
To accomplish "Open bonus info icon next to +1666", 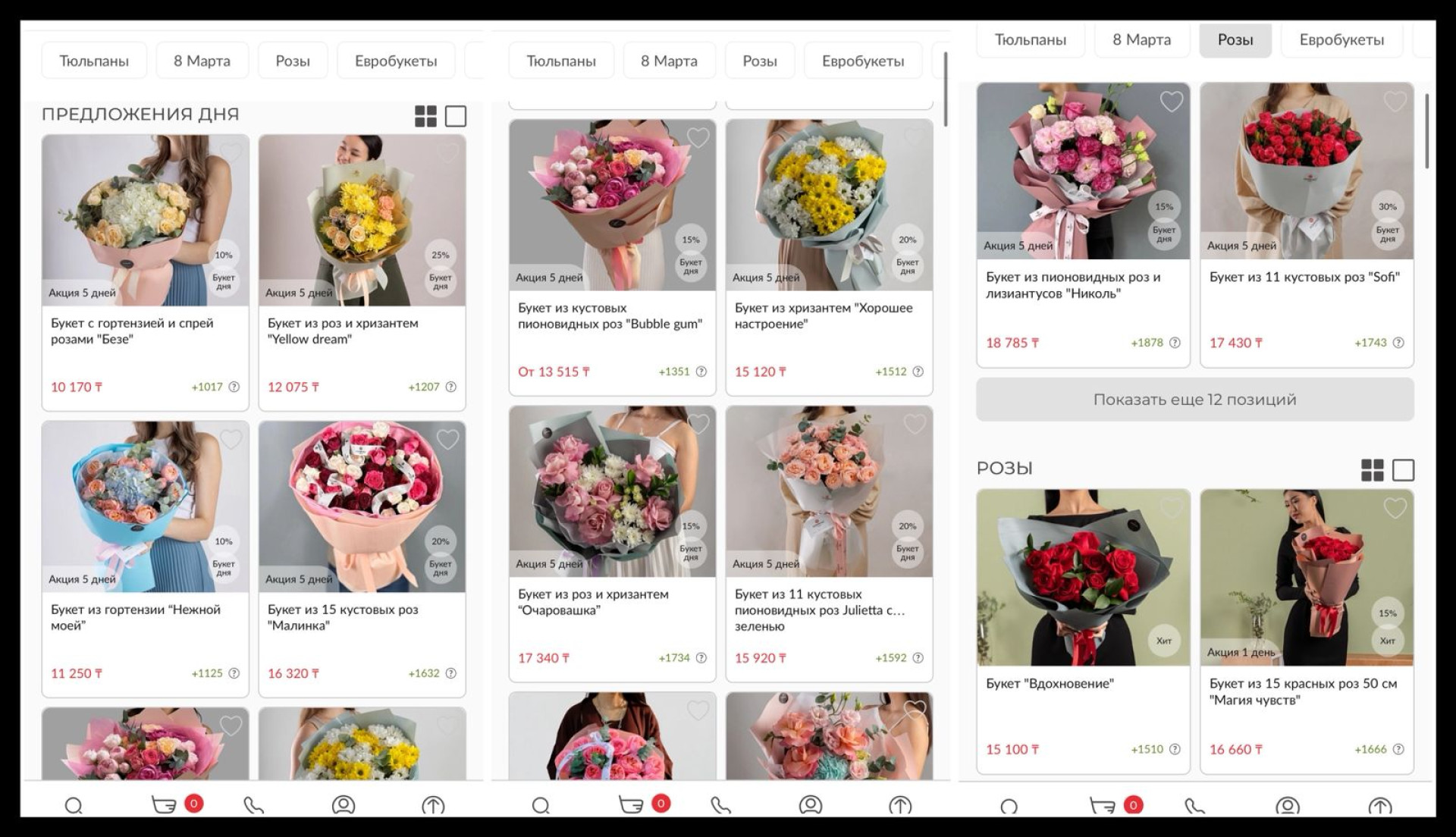I will click(x=1398, y=749).
